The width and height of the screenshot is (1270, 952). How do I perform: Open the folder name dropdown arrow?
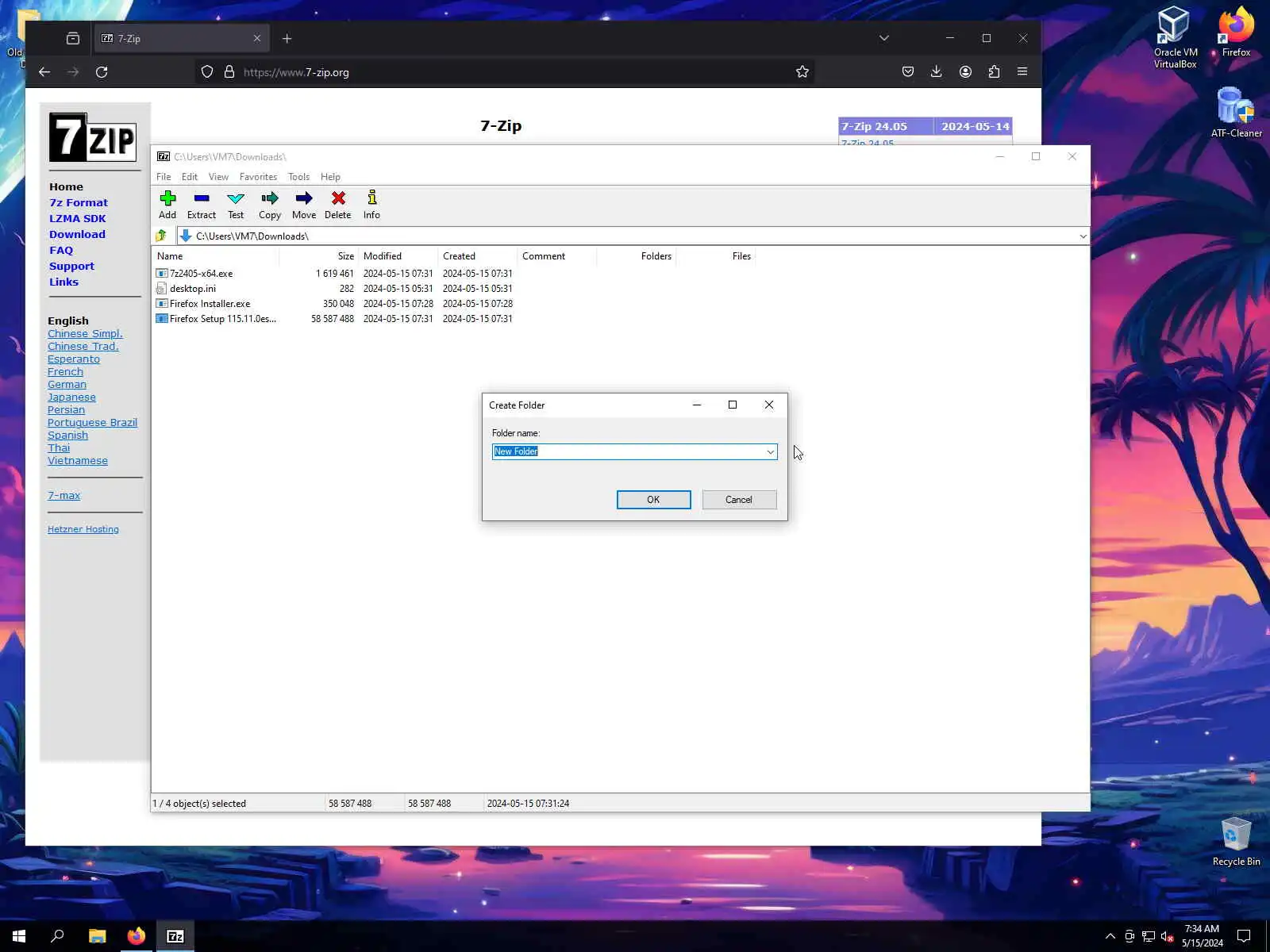click(x=770, y=452)
